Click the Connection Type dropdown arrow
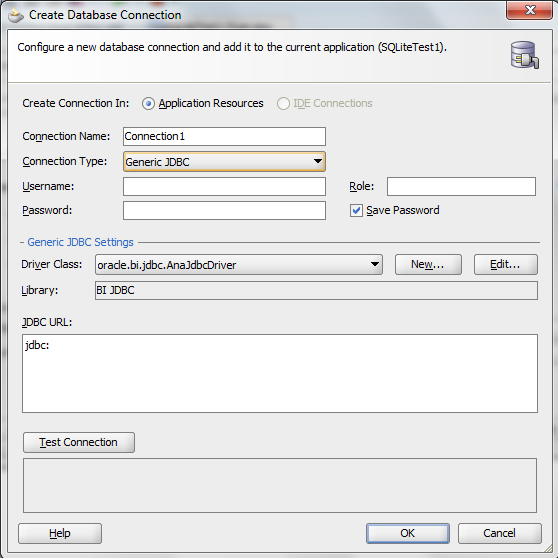Viewport: 558px width, 558px height. pyautogui.click(x=317, y=161)
